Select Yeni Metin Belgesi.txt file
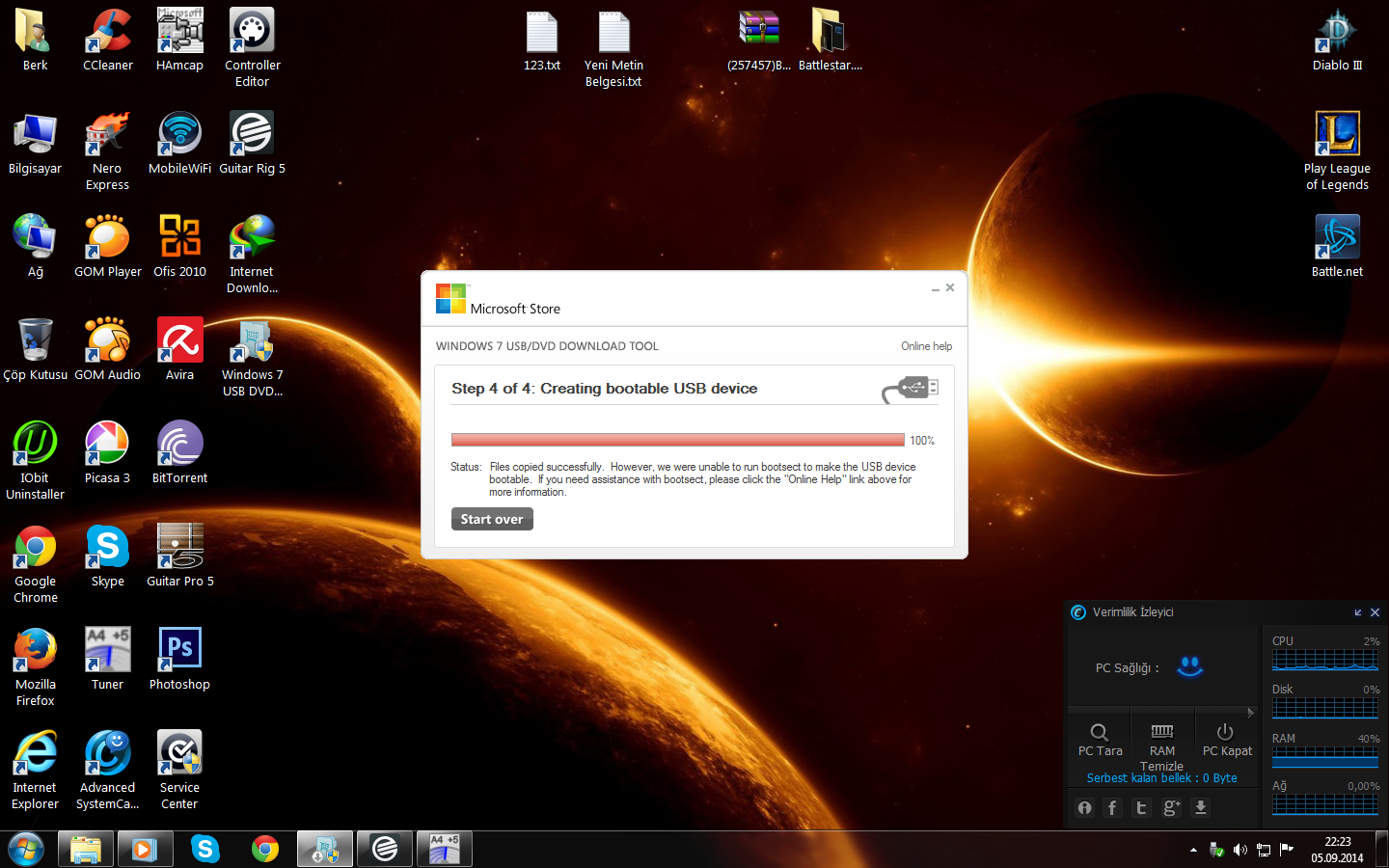 pos(613,48)
